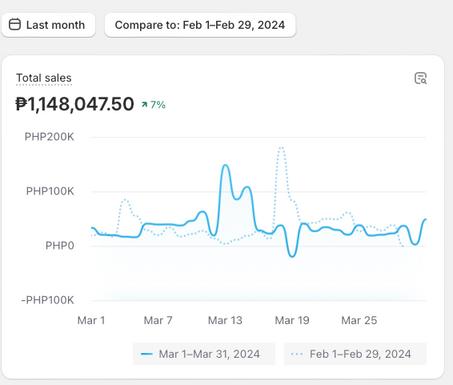
Task: Click the dotted line's highest peak near Mar 18
Action: (x=281, y=147)
